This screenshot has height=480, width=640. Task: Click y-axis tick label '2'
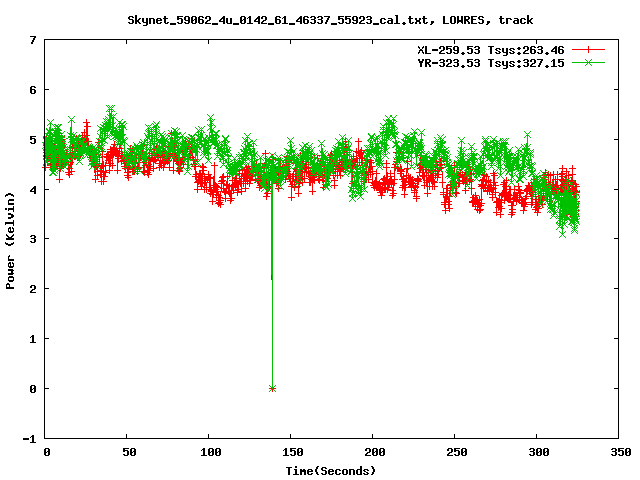coord(33,289)
